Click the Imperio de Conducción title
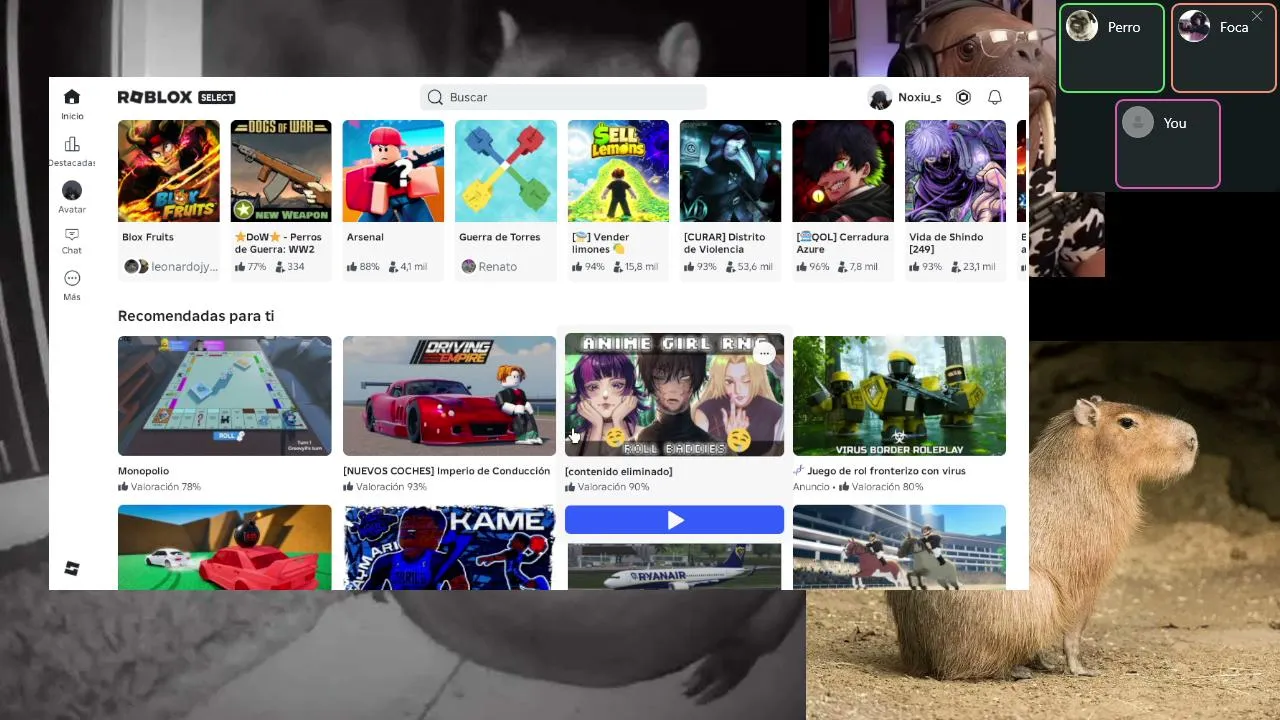Viewport: 1280px width, 720px height. tap(446, 471)
